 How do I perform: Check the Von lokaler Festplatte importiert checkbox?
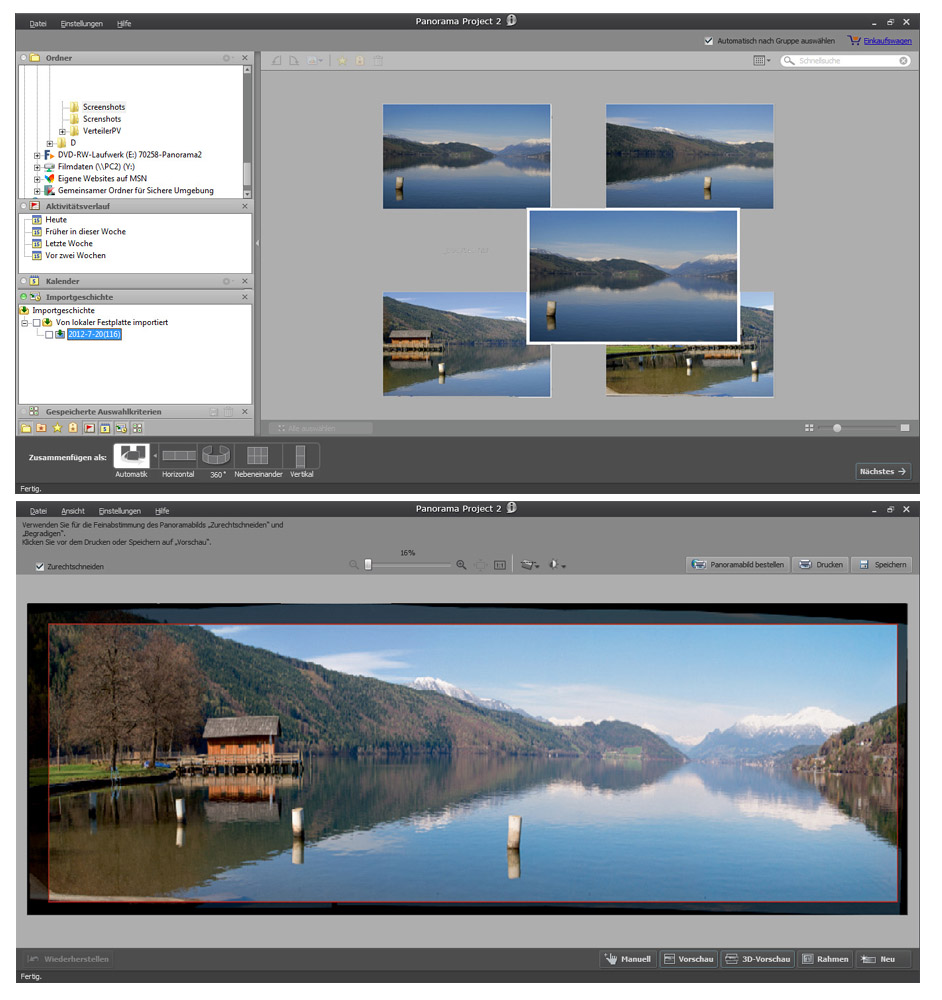[36, 323]
